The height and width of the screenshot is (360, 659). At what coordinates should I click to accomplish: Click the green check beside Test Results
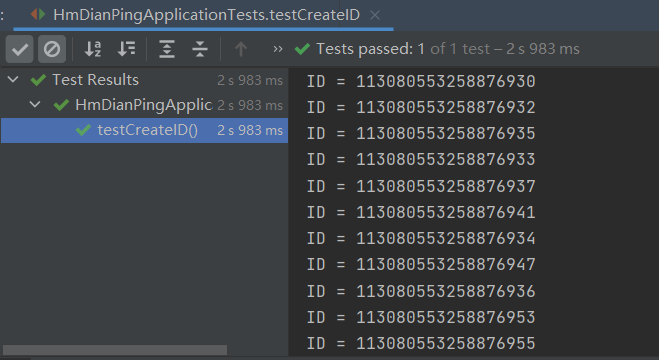[x=38, y=80]
